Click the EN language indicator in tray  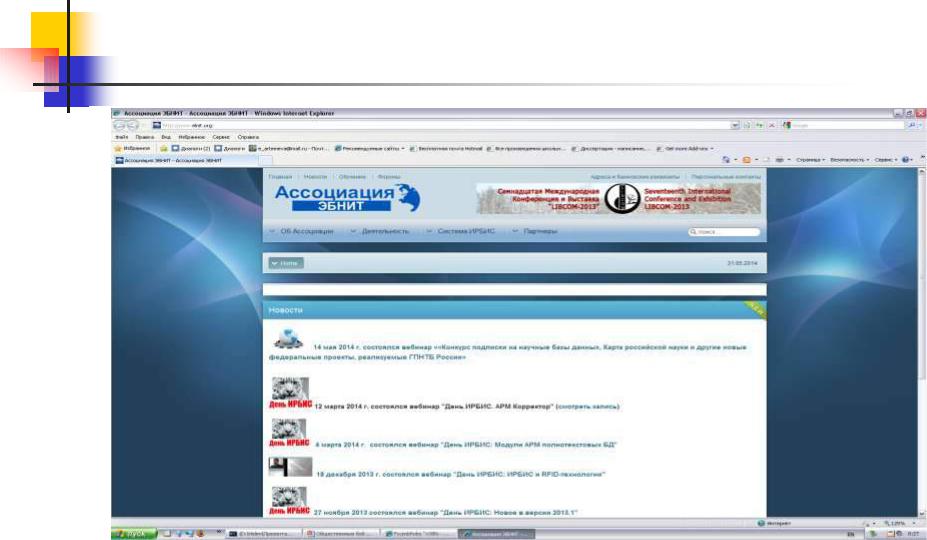coord(851,533)
